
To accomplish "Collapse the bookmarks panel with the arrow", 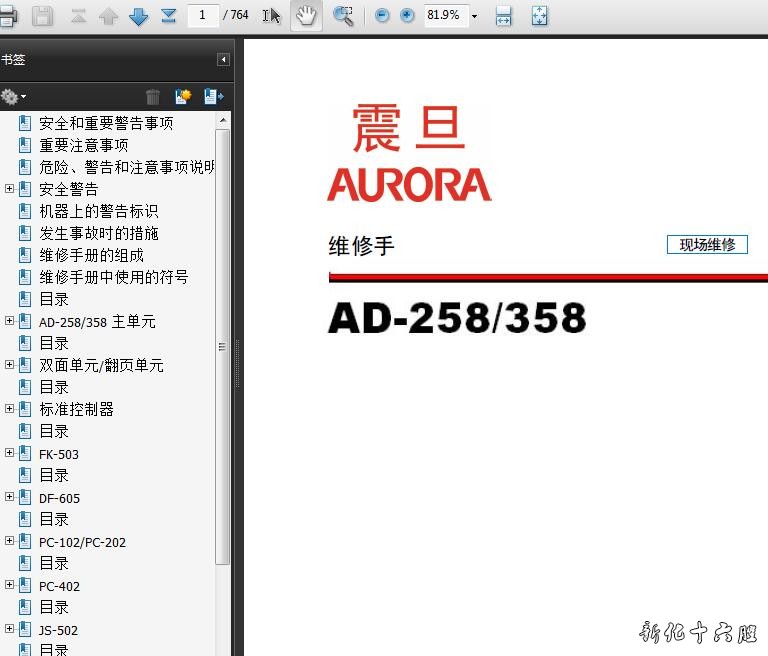I will 223,60.
